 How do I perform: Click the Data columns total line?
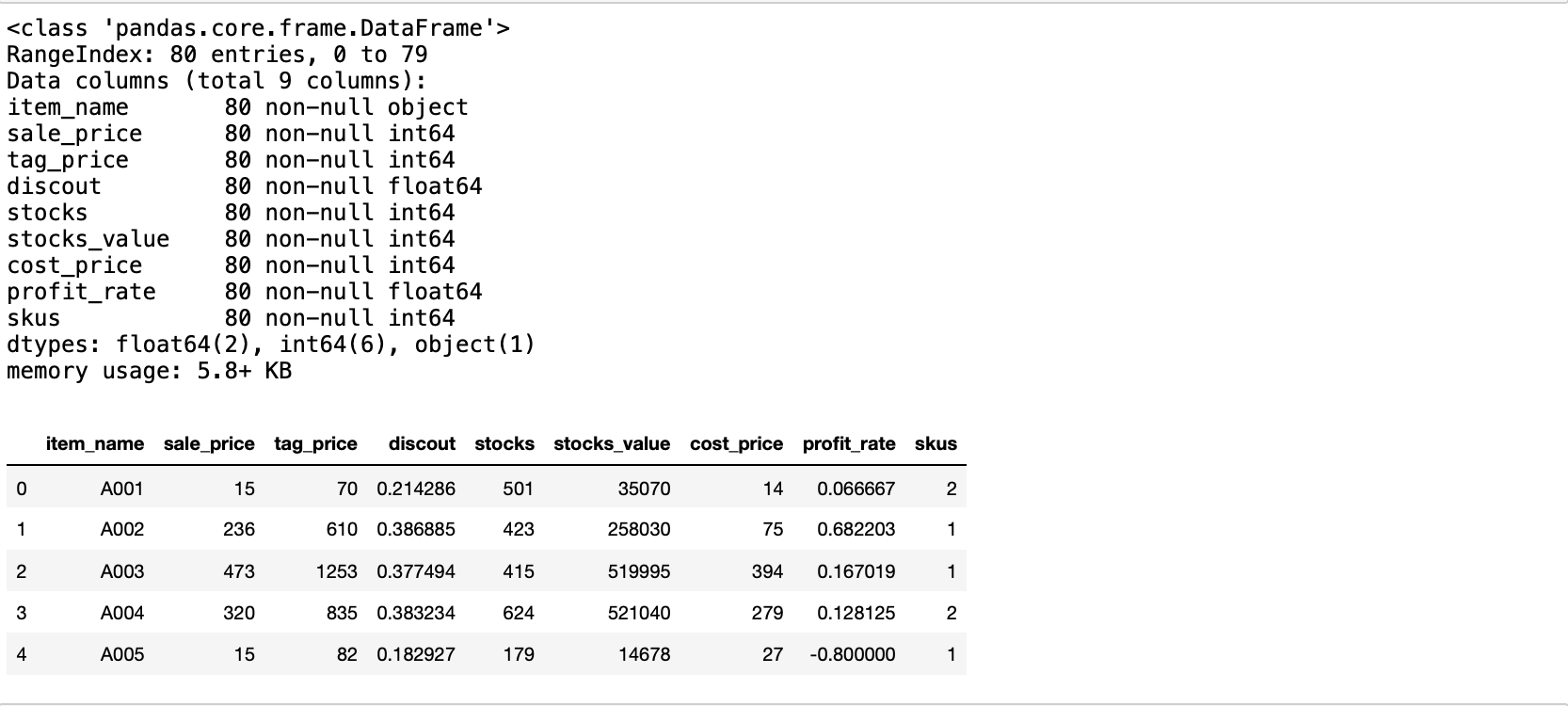pyautogui.click(x=217, y=81)
